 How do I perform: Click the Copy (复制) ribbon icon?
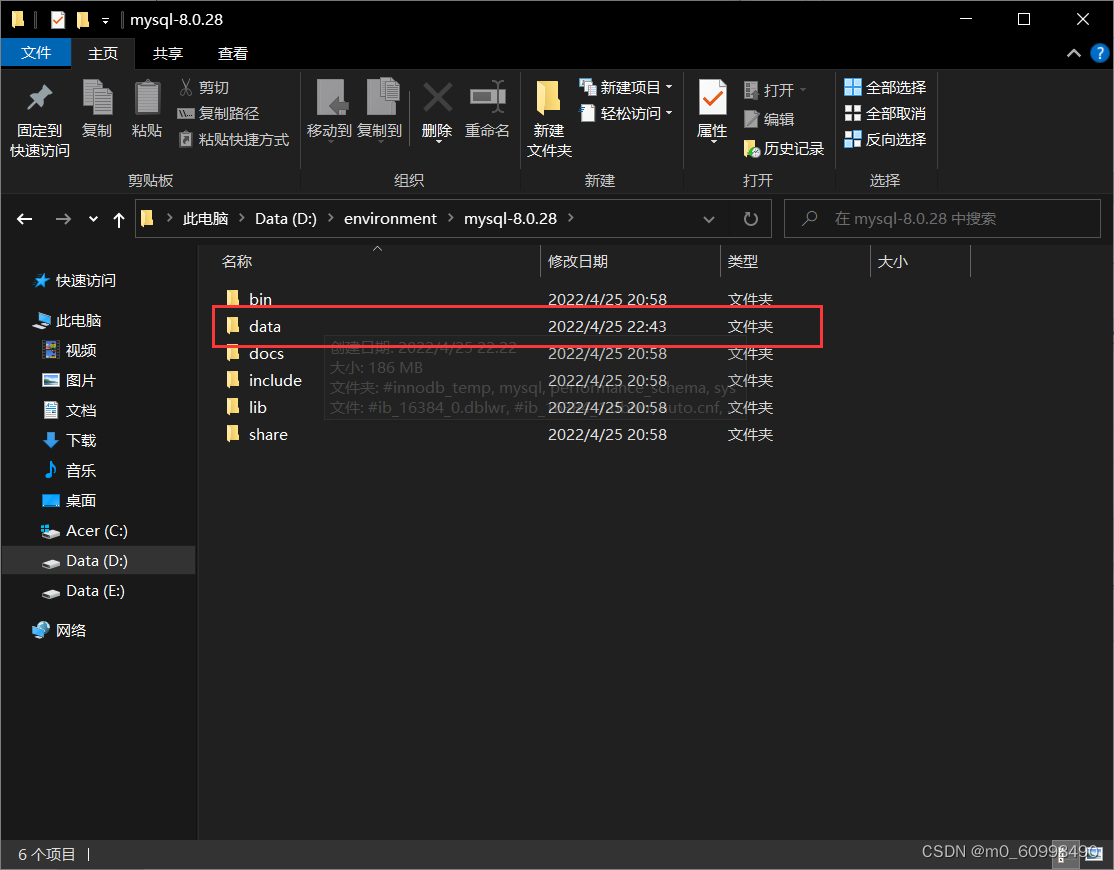(x=97, y=109)
